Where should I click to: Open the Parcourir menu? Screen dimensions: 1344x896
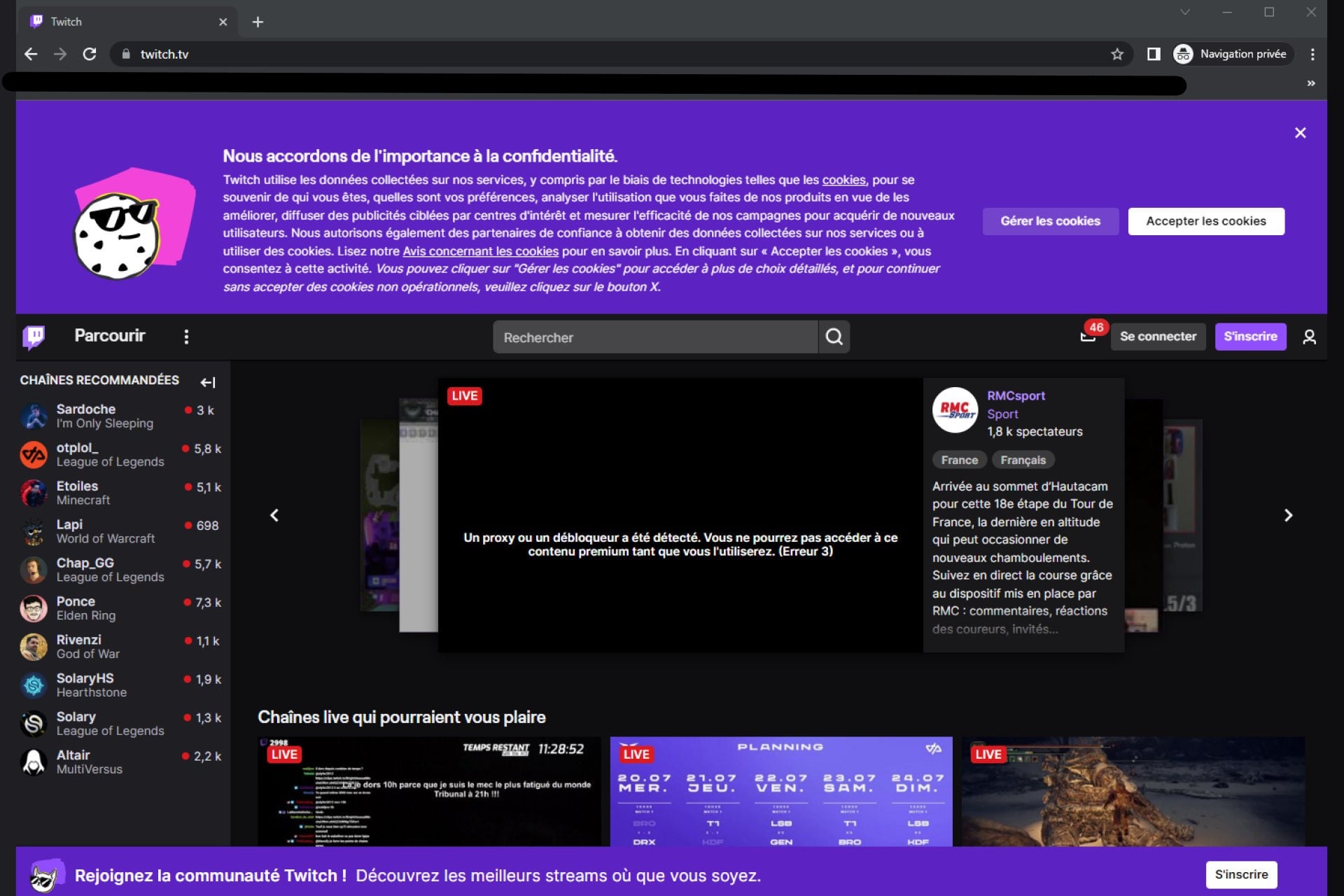coord(109,336)
